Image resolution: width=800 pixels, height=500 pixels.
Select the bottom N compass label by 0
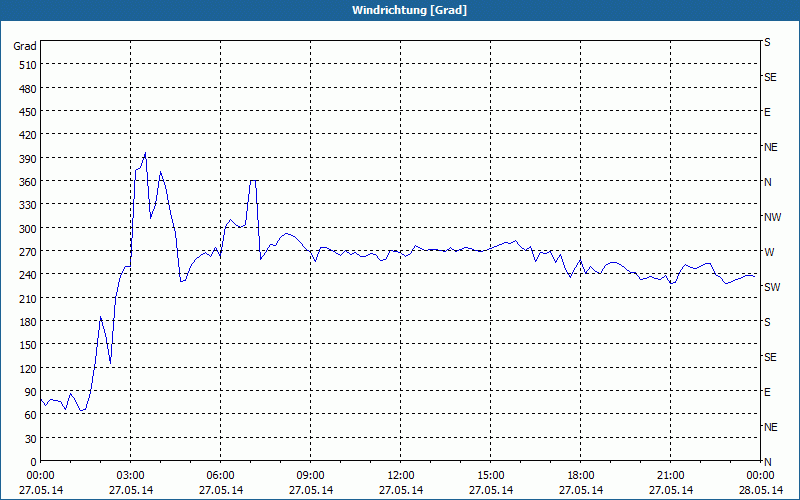pyautogui.click(x=768, y=462)
